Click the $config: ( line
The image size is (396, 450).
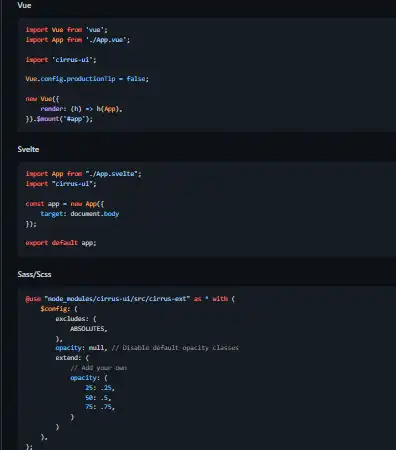59,309
